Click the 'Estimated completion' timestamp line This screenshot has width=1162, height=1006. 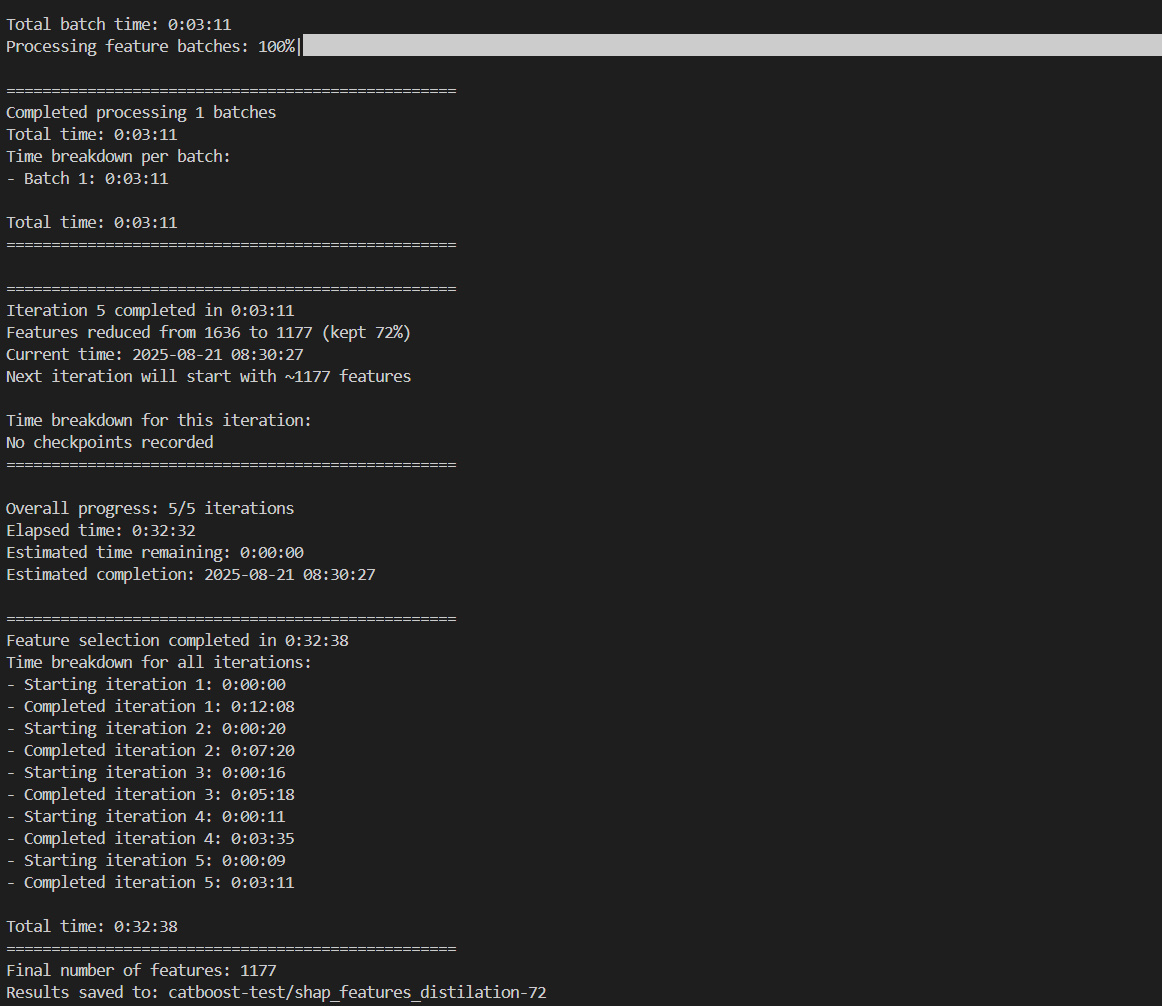click(x=190, y=574)
